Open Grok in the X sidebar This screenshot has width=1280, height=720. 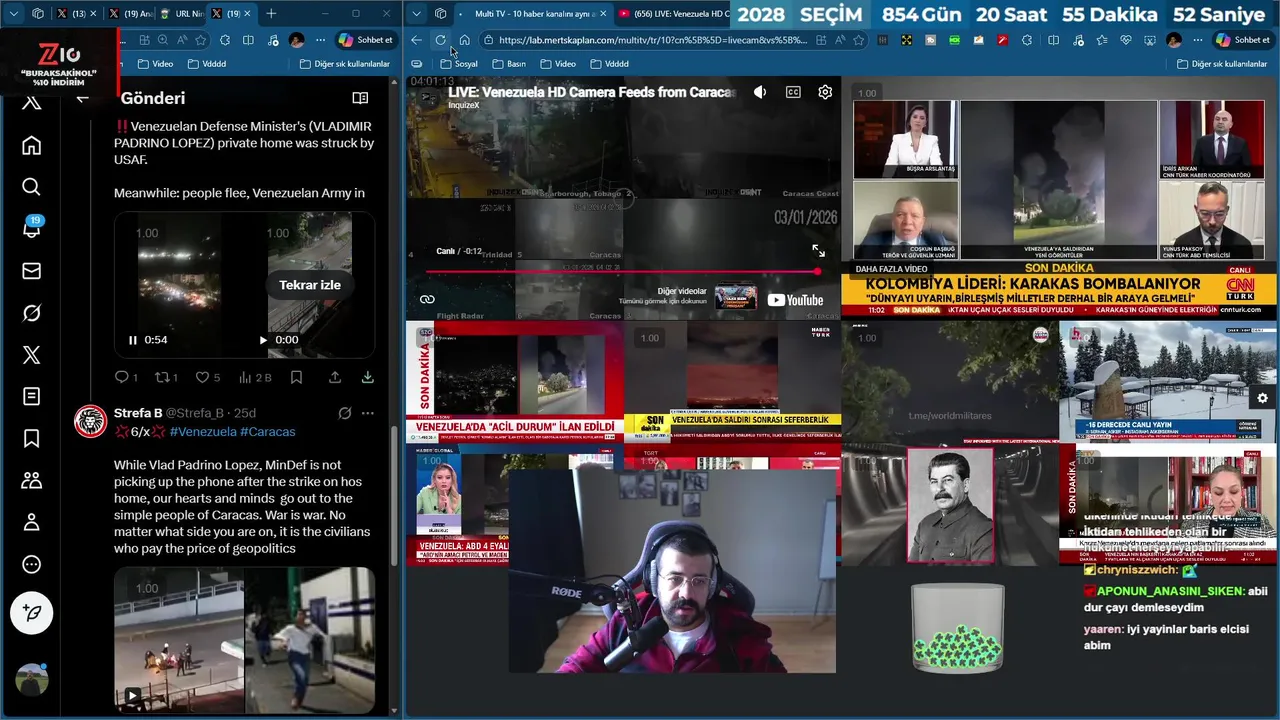coord(31,313)
